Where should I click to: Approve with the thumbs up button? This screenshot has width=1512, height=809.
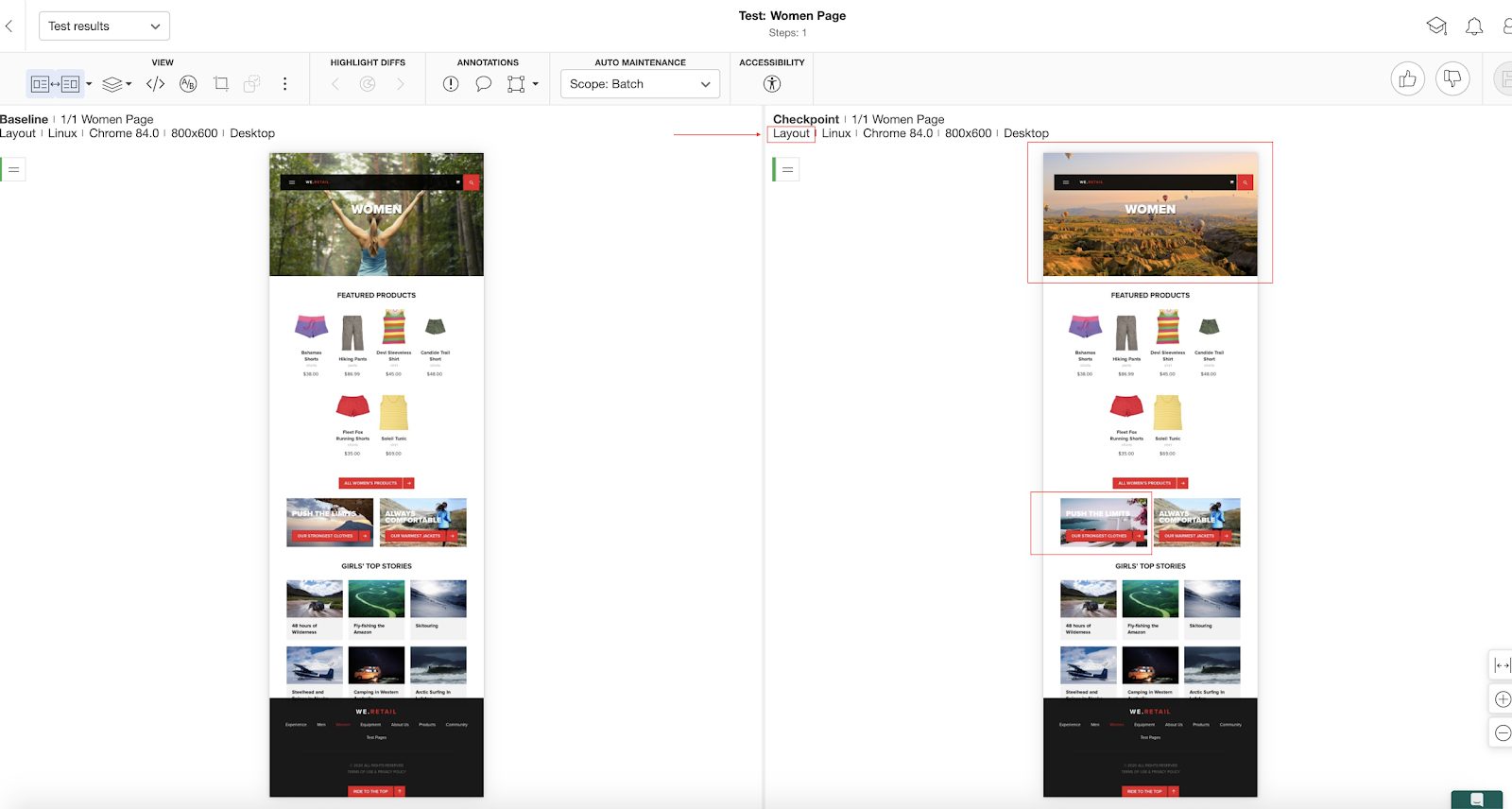[1407, 79]
